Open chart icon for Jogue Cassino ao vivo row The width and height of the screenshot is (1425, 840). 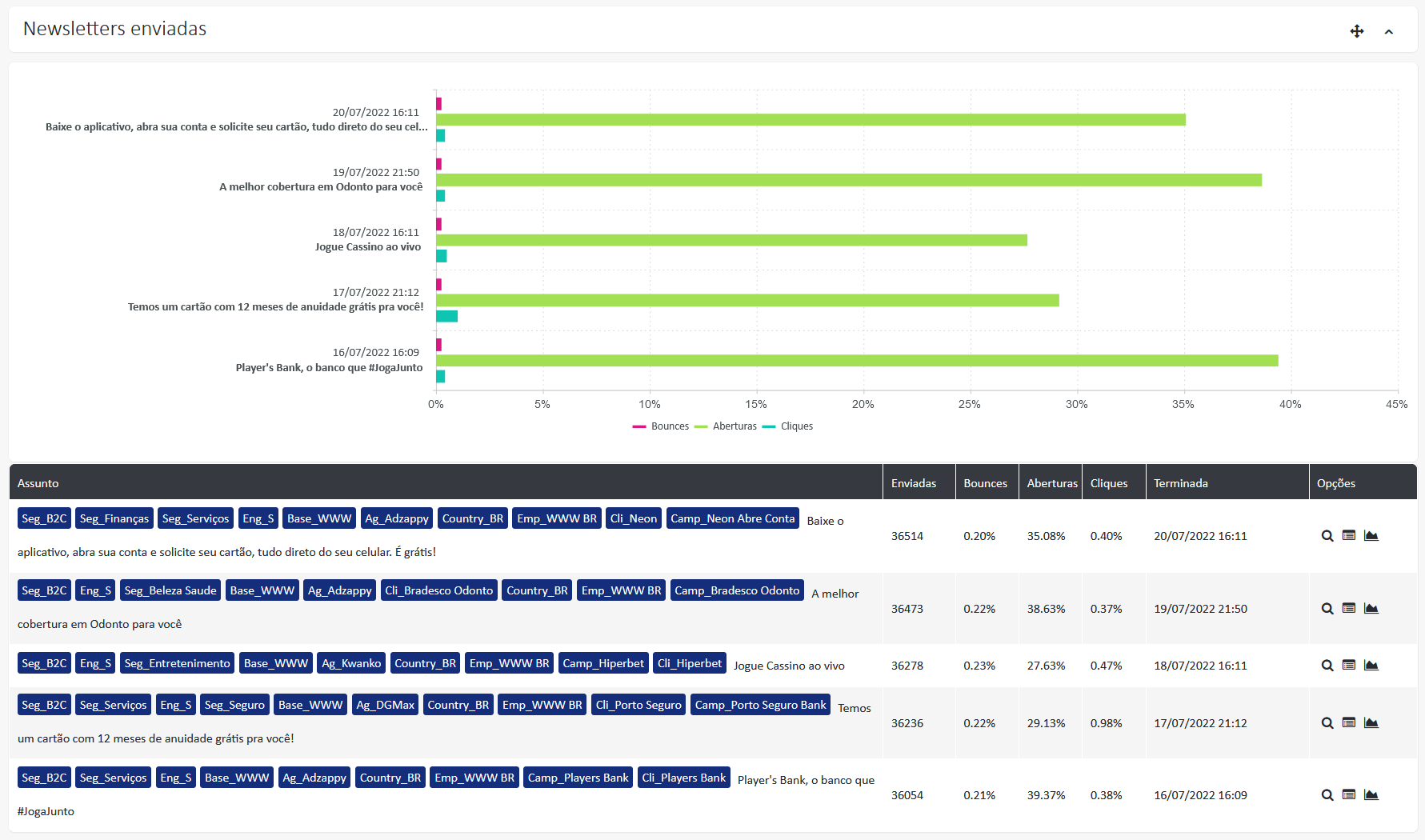click(x=1371, y=666)
